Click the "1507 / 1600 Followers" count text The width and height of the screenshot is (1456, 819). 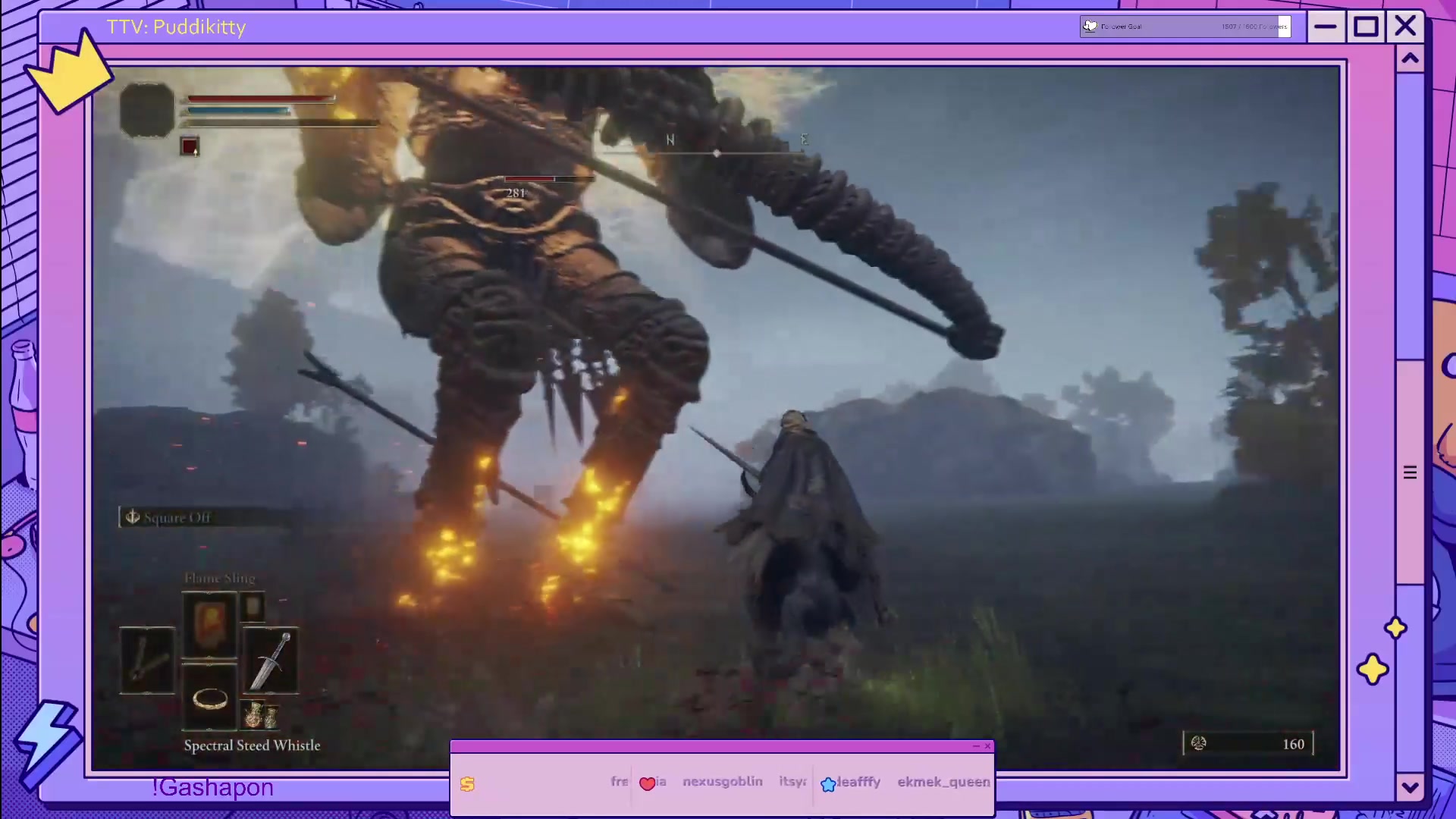pyautogui.click(x=1254, y=27)
